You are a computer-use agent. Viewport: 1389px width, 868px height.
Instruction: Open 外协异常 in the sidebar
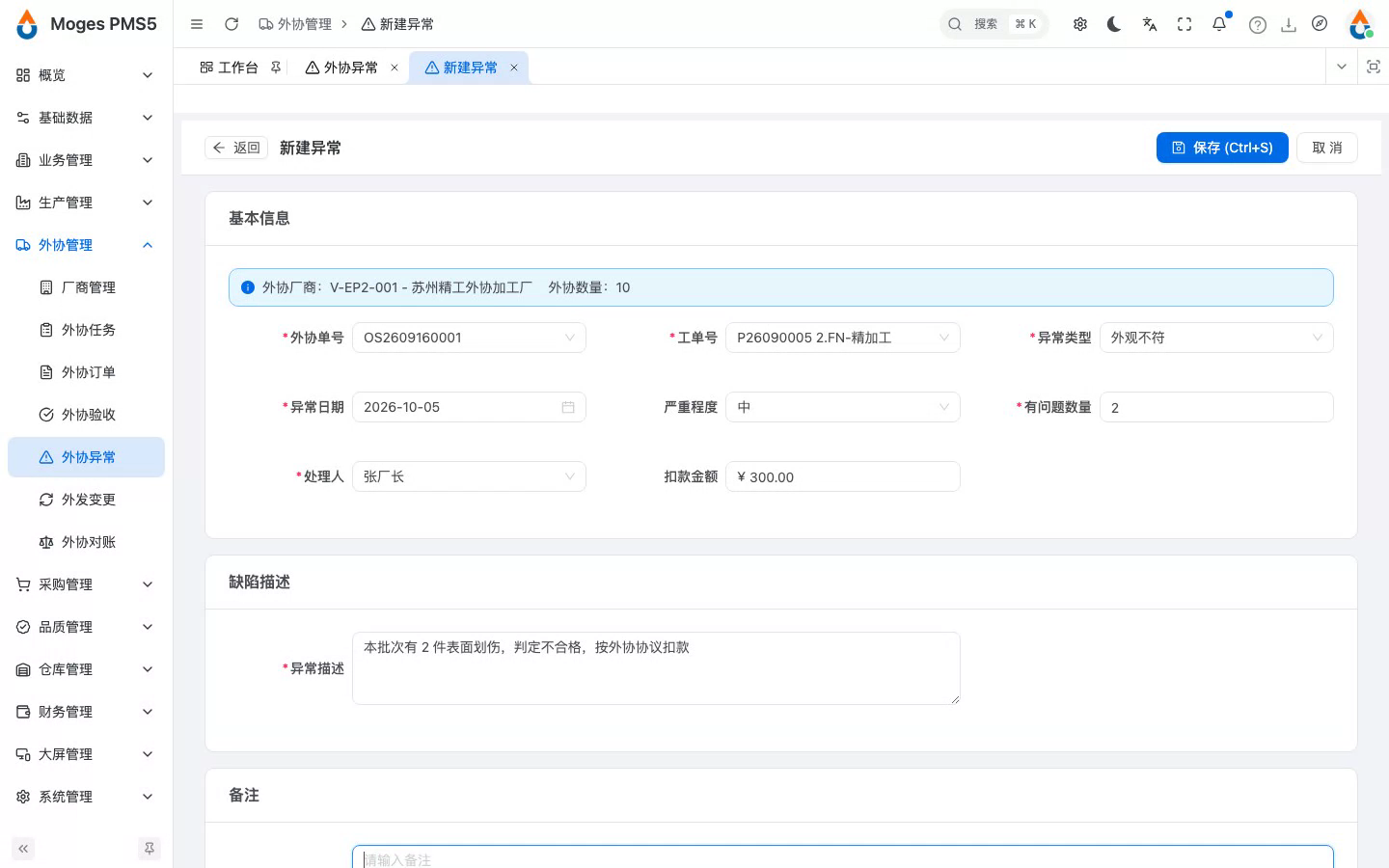pyautogui.click(x=86, y=457)
